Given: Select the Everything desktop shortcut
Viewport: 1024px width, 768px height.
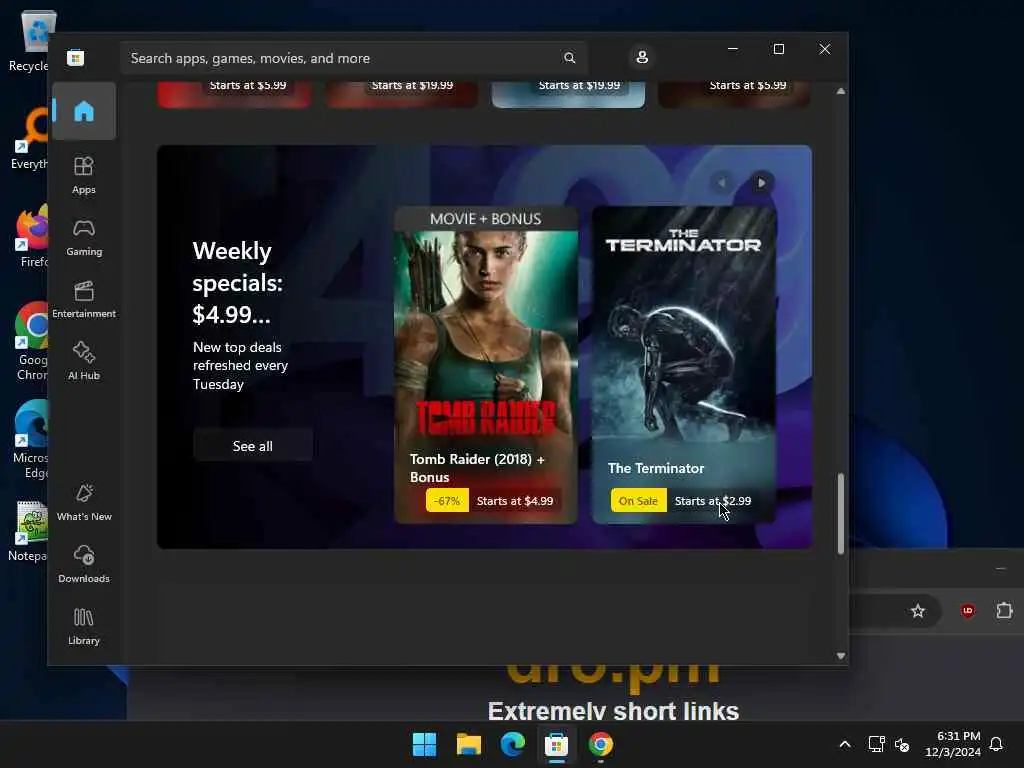Looking at the screenshot, I should click(29, 138).
